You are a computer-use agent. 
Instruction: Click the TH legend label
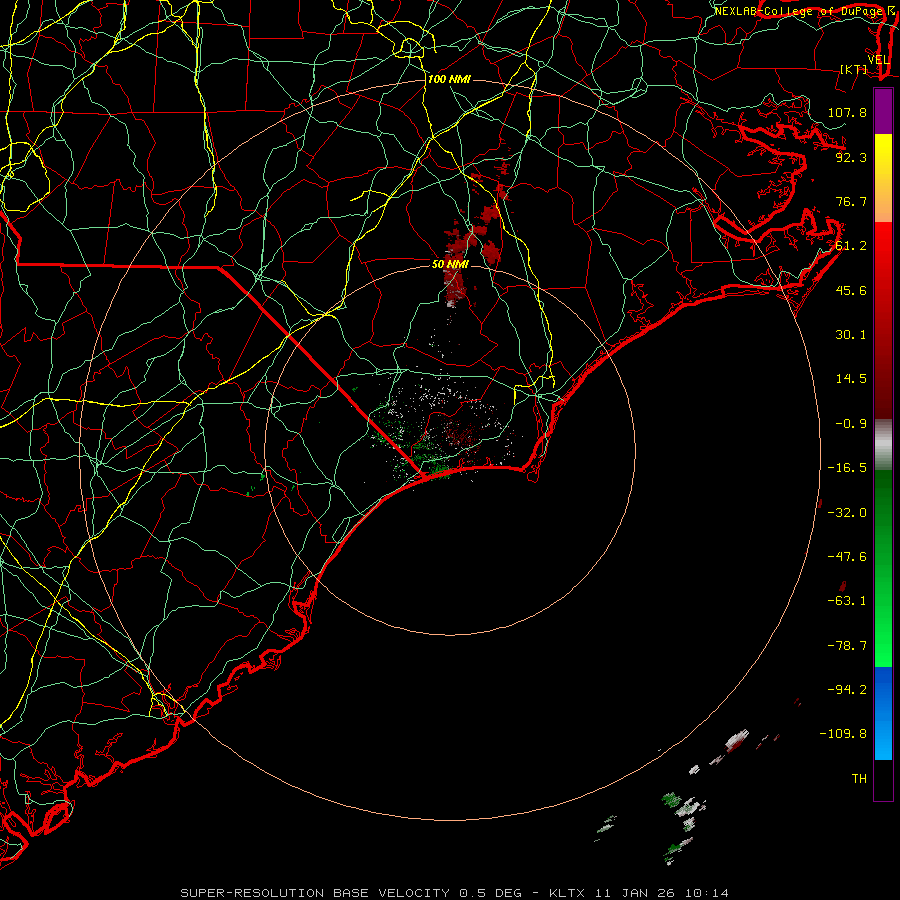[x=859, y=779]
